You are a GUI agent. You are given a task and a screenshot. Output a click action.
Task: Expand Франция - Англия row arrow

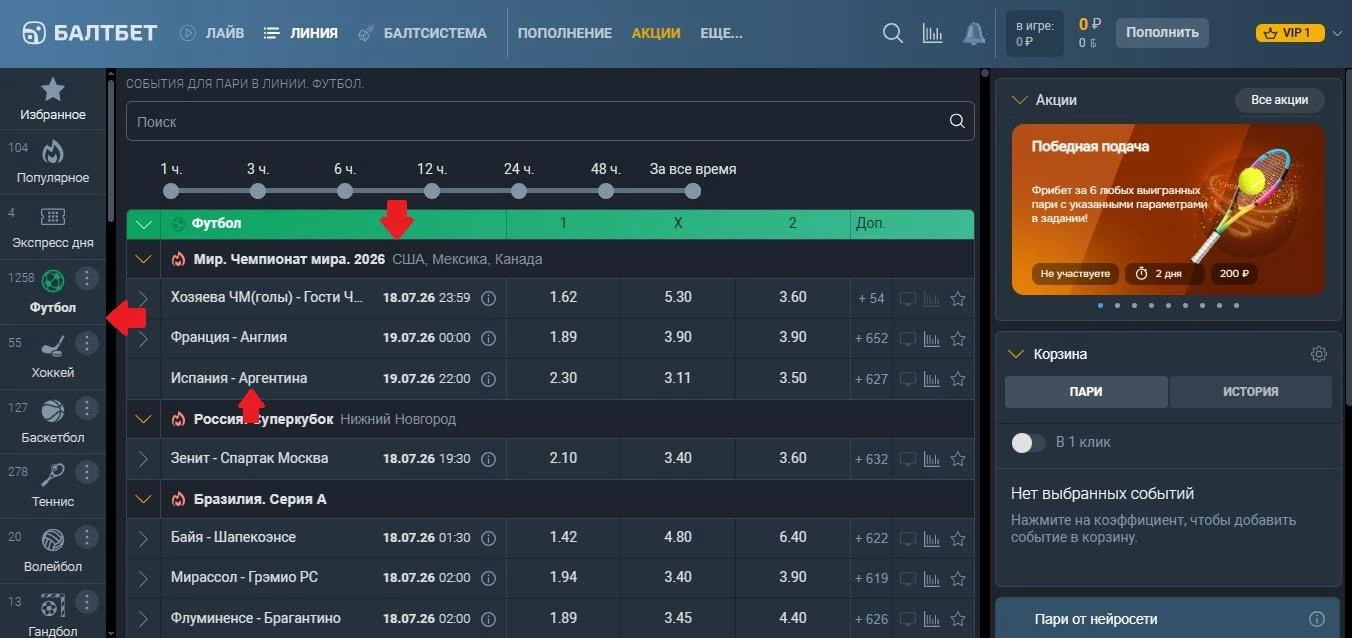pos(143,338)
